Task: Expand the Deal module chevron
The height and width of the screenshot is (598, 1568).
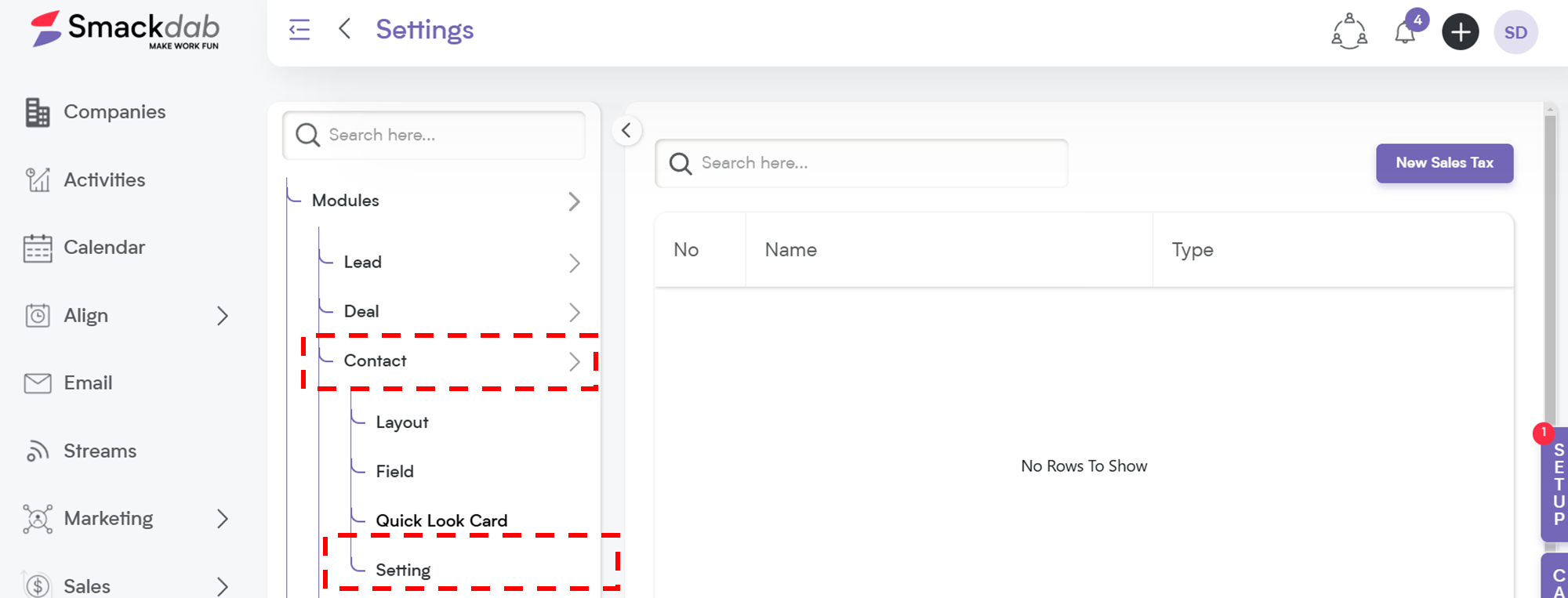Action: (x=574, y=313)
